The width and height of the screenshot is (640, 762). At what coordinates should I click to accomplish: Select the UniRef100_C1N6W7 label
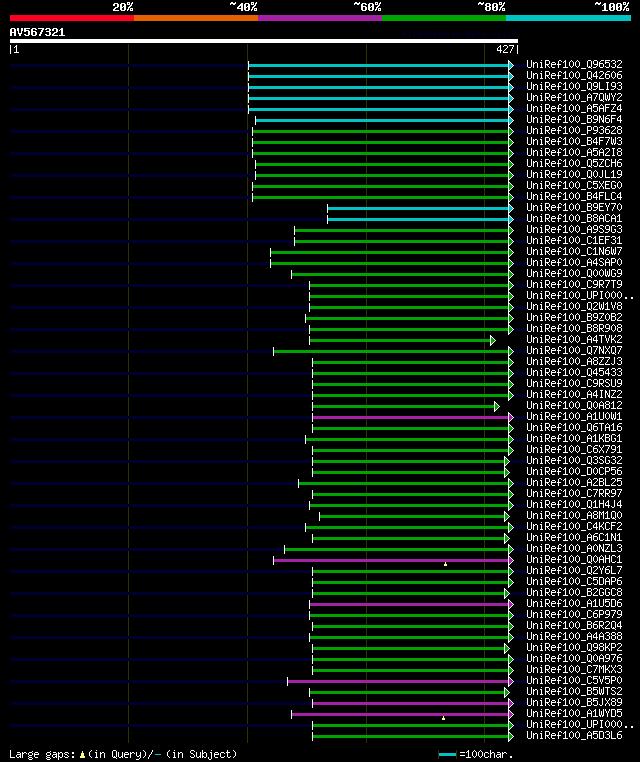pos(574,251)
